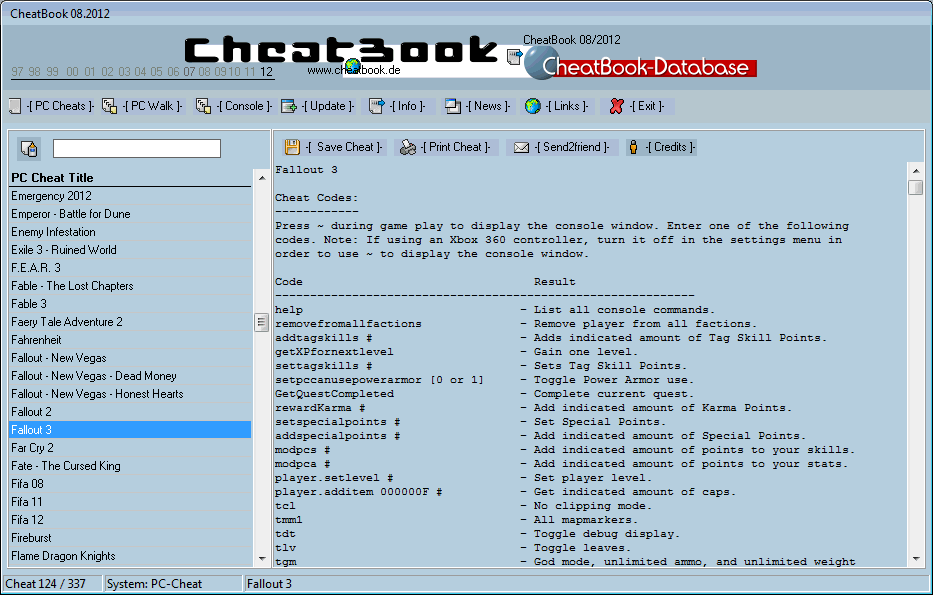Select the plain Fallout - New Vegas entry

coord(130,358)
